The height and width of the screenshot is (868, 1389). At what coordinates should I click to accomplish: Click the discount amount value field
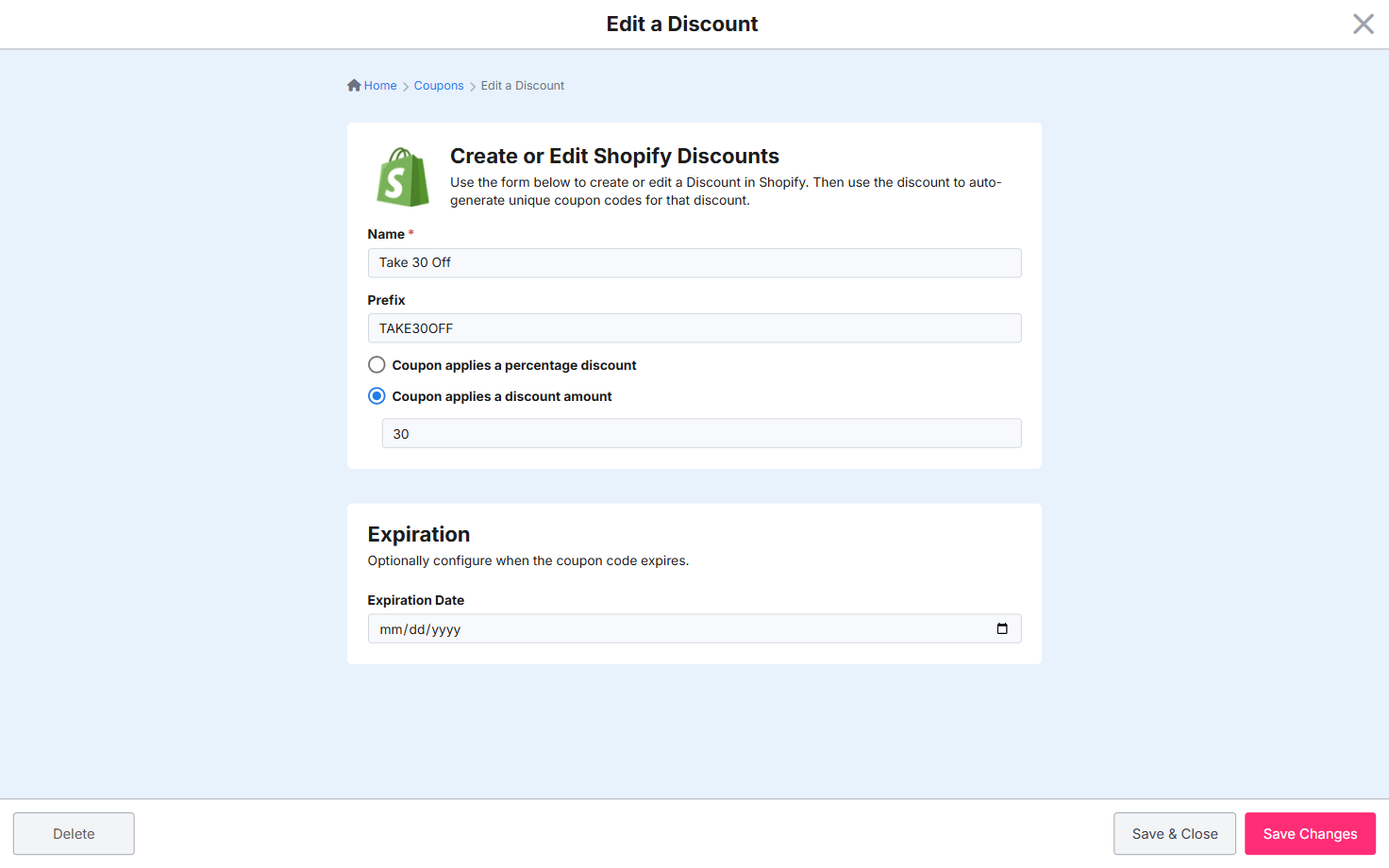(701, 433)
